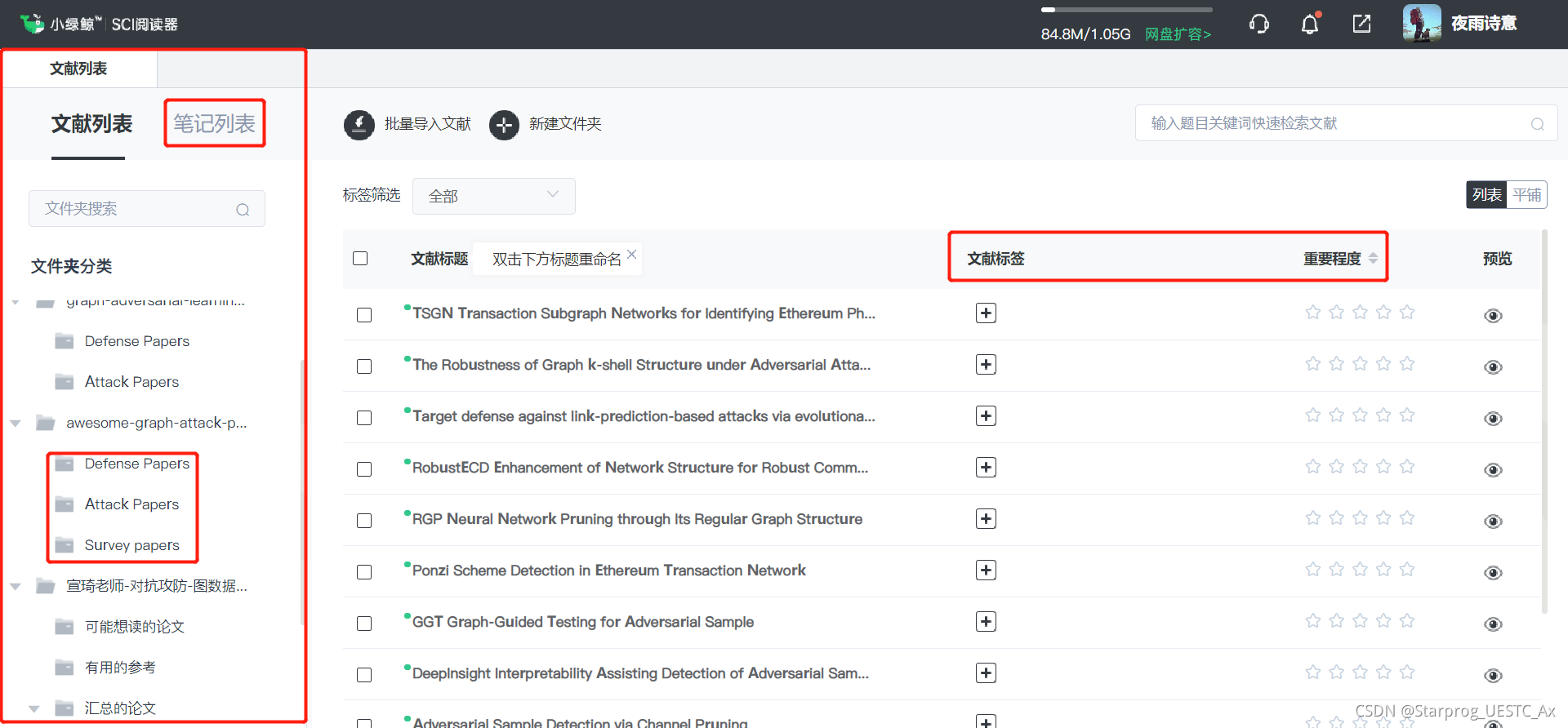Screen dimensions: 1568x728
Task: Click the user avatar picture
Action: pos(1422,23)
